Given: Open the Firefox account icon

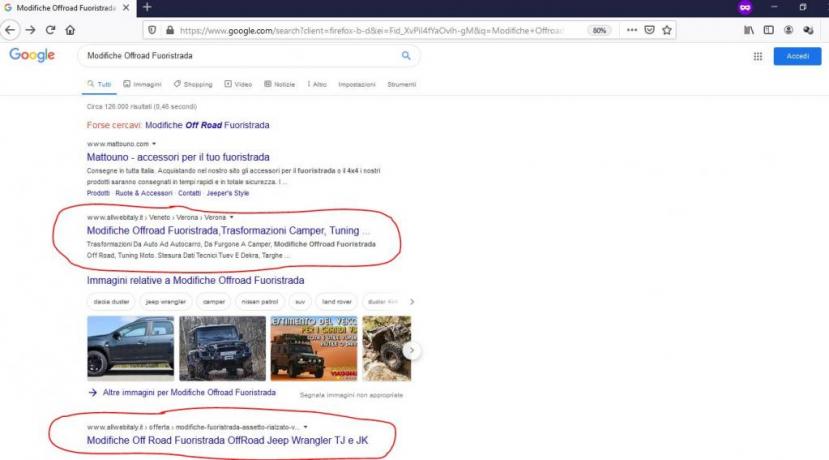Looking at the screenshot, I should pos(788,30).
